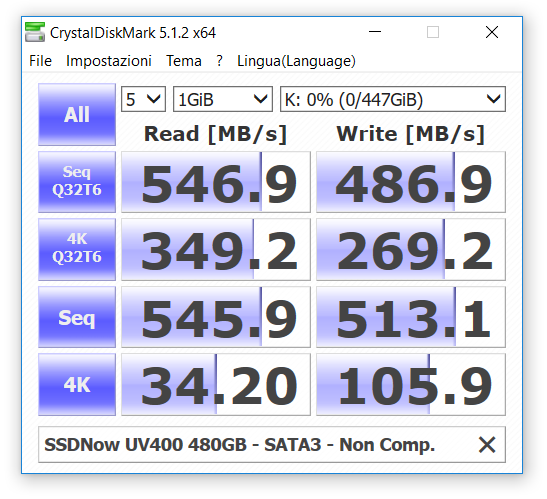Click the CrystalDiskMark app icon in title bar
This screenshot has height=499, width=547.
(35, 32)
